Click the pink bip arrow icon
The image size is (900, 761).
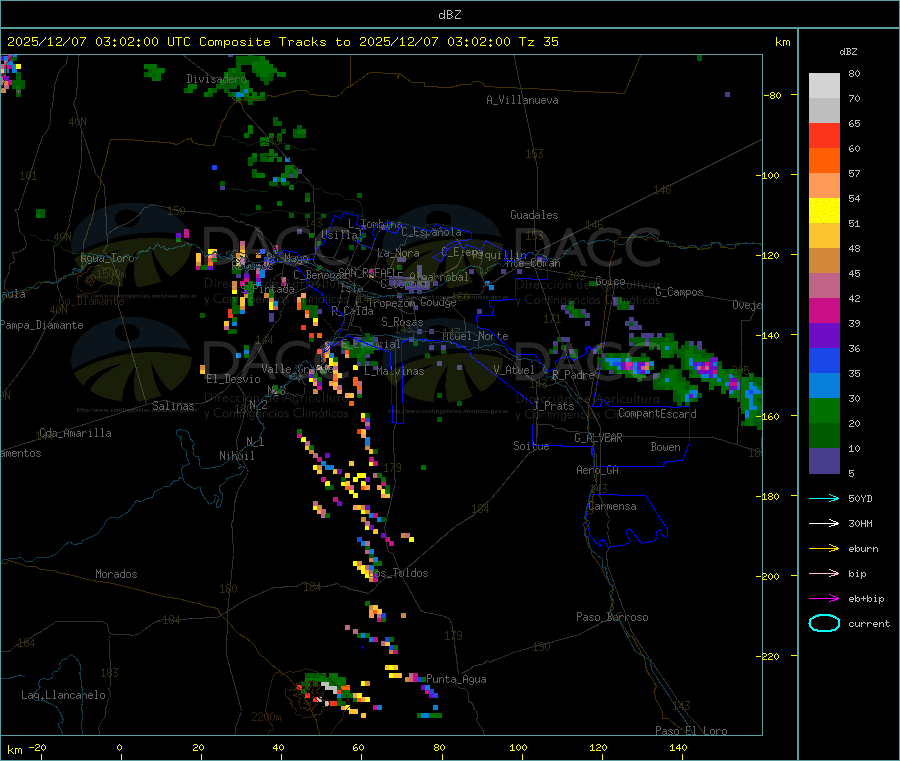click(824, 573)
